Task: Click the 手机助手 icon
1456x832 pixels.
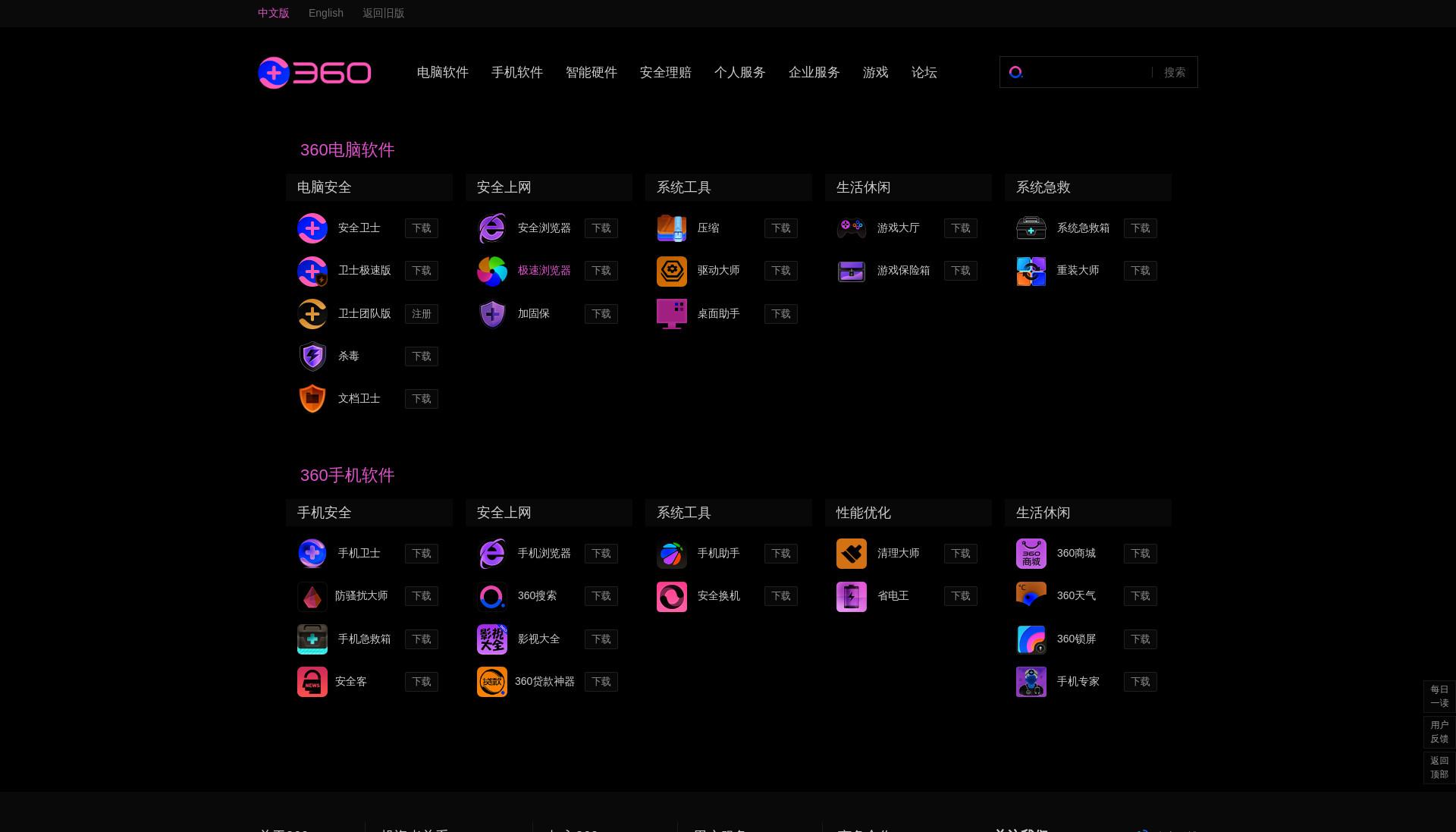Action: click(672, 554)
